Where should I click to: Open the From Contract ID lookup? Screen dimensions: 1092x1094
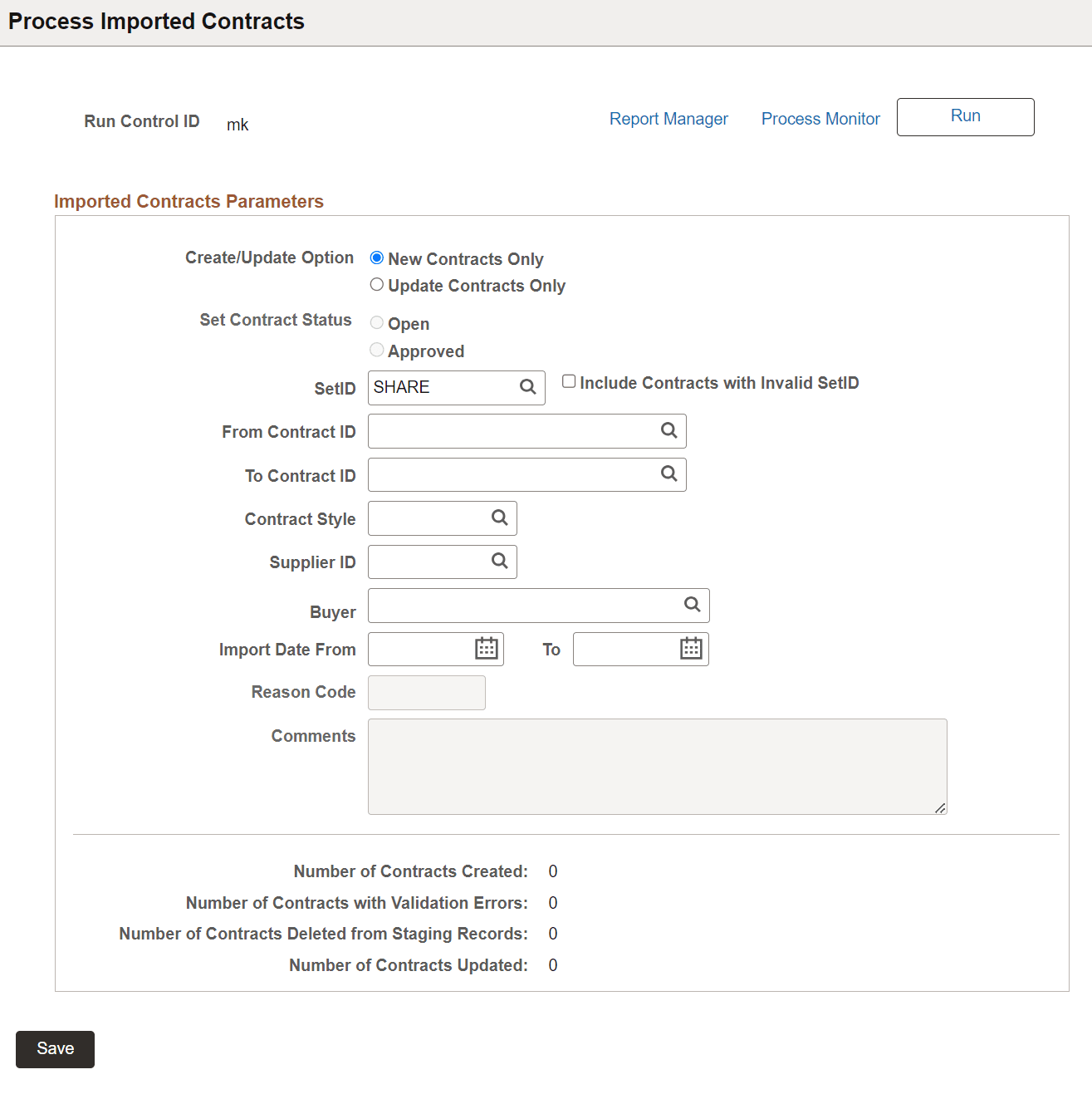pyautogui.click(x=669, y=430)
